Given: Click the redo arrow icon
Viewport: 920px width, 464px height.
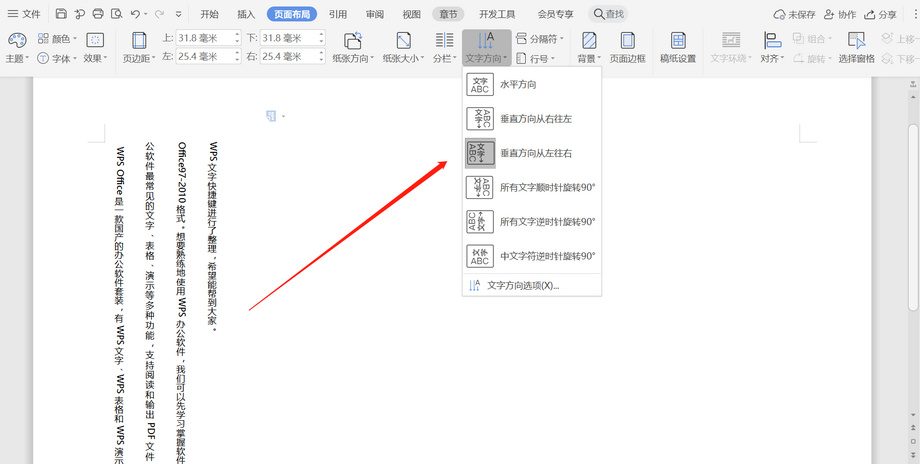Looking at the screenshot, I should click(x=160, y=14).
